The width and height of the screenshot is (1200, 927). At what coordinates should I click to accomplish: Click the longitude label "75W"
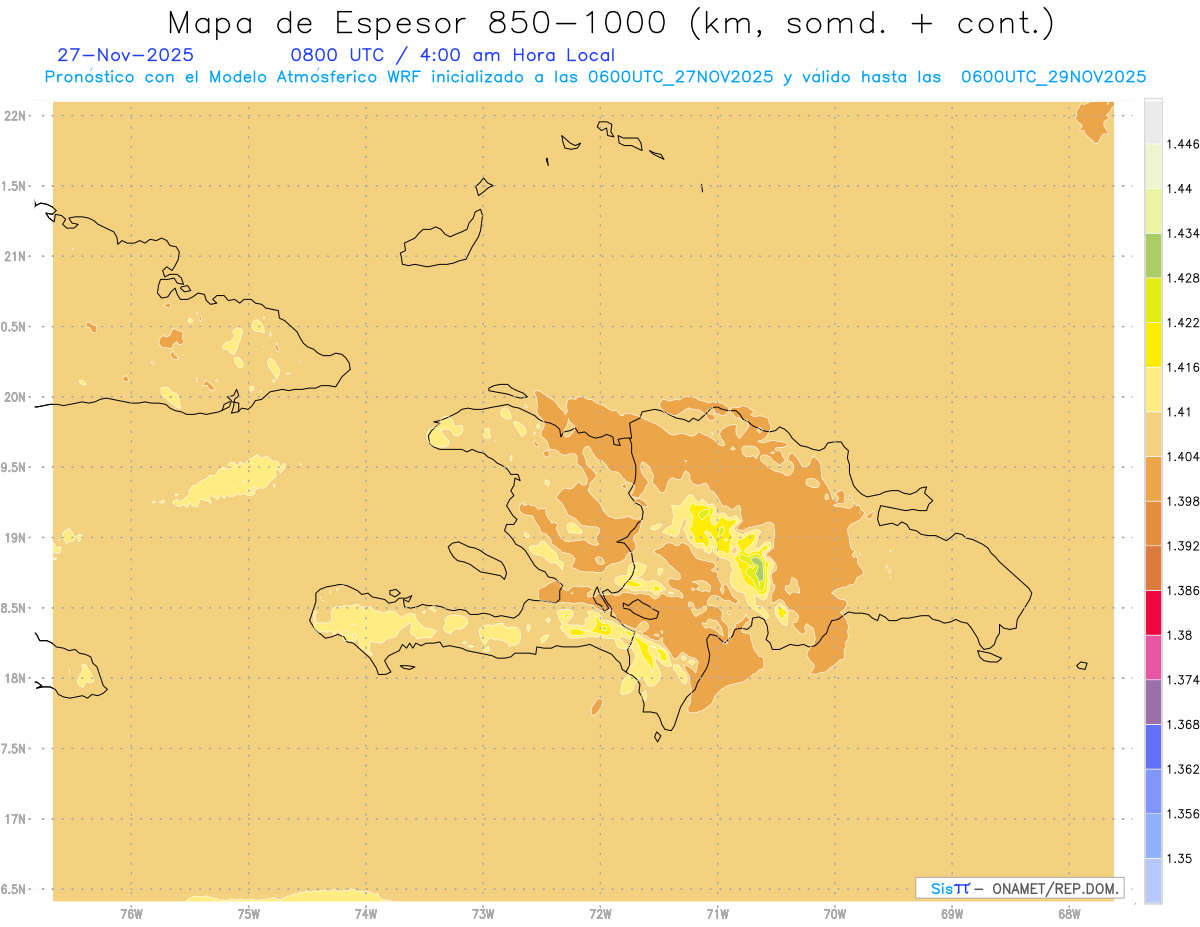[x=248, y=913]
